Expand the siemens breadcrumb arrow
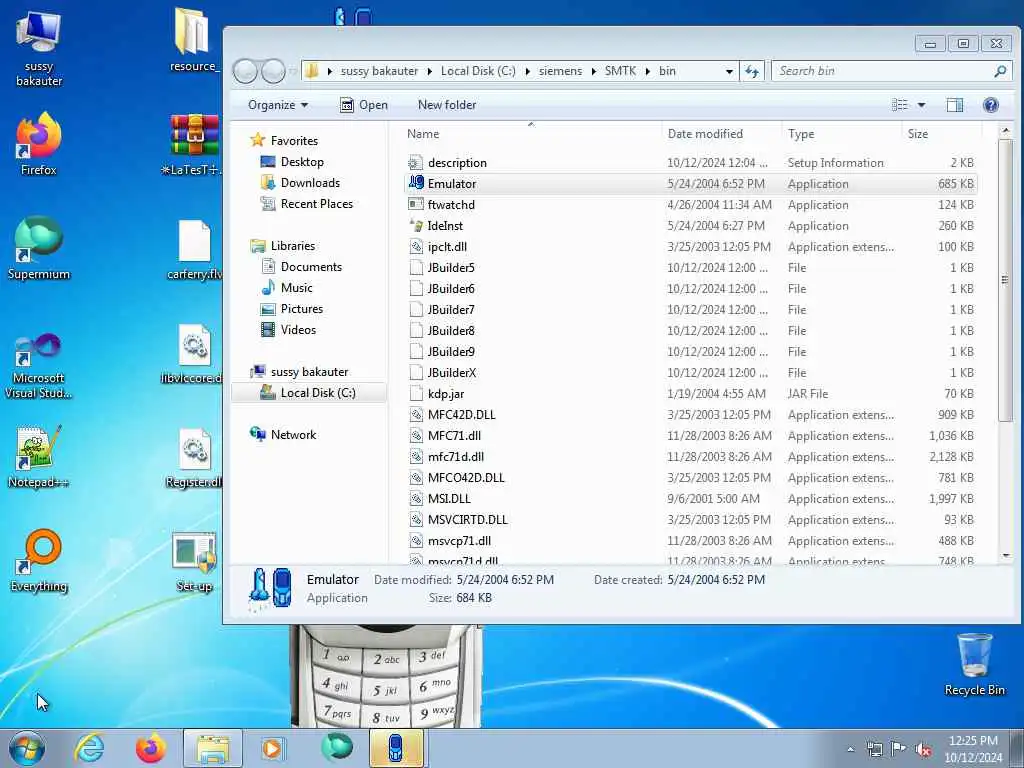Screen dimensions: 1024x768 pyautogui.click(x=594, y=71)
